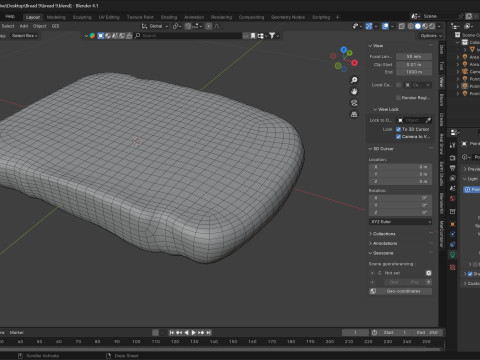Select solid viewport shading mode

tap(418, 26)
